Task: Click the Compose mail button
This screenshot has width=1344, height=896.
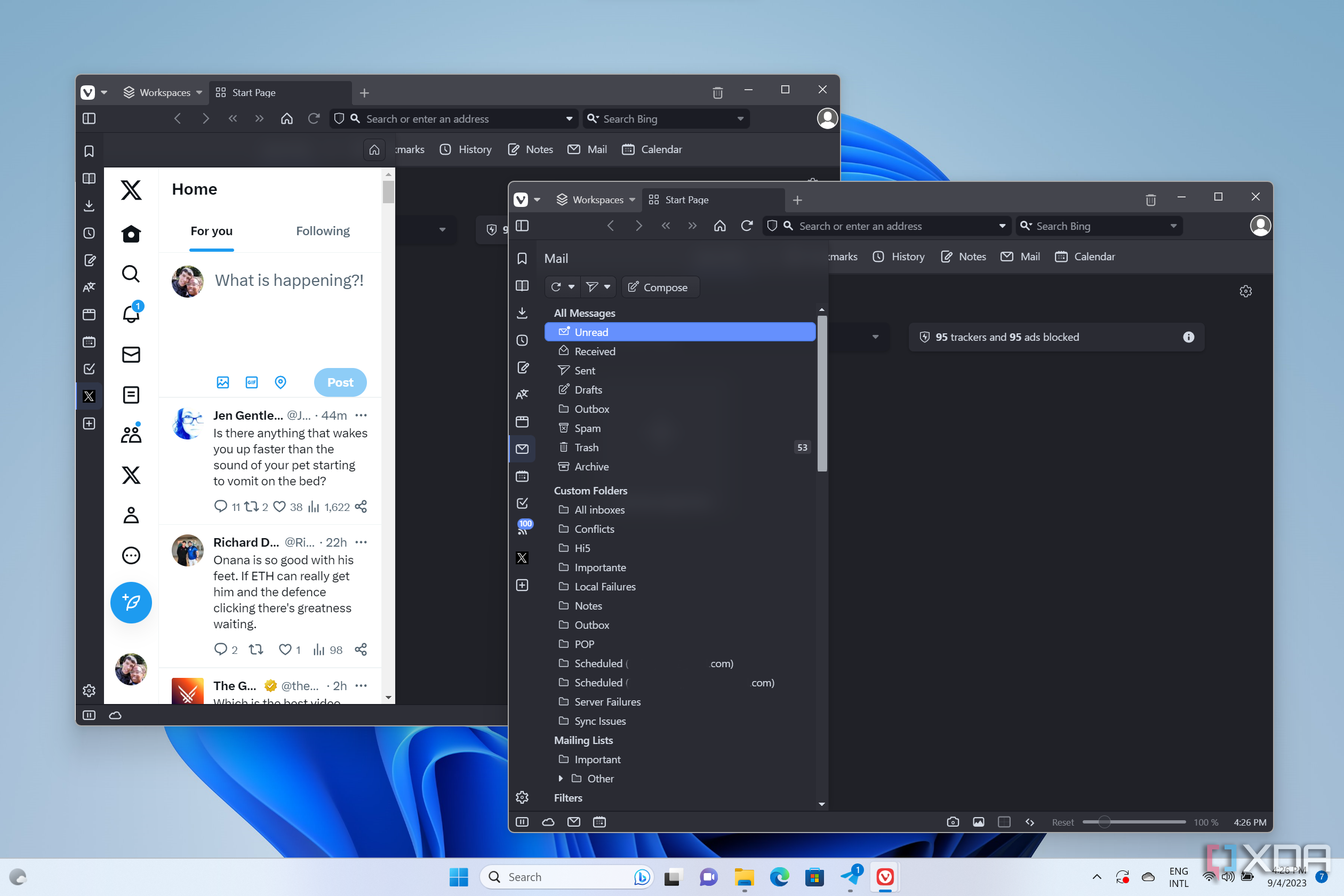Action: click(659, 287)
